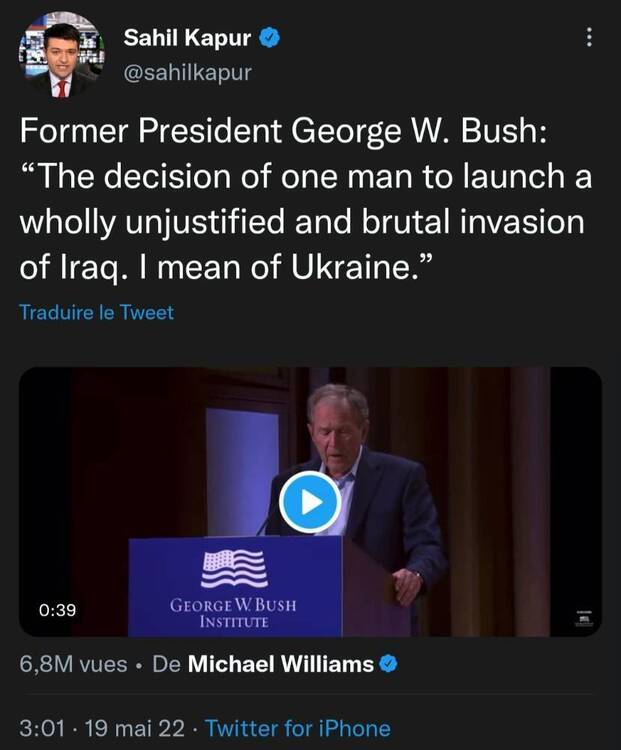Select the 6,8M vues view count
Screen dimensions: 621x750
pos(70,664)
